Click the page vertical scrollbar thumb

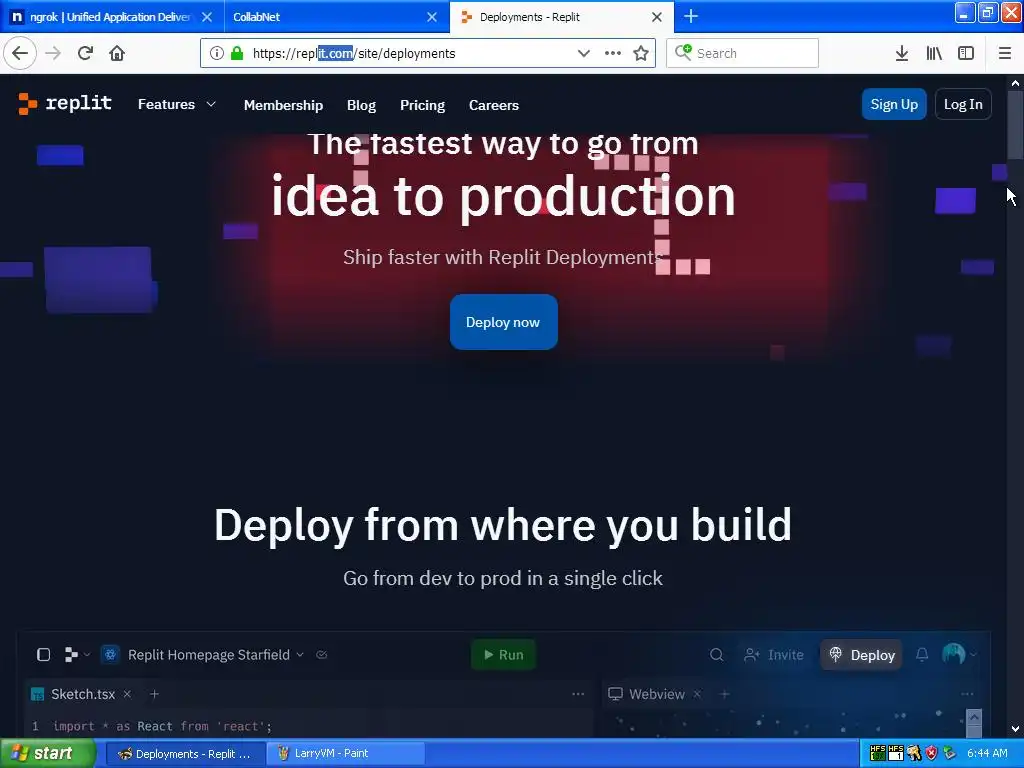(x=1015, y=124)
